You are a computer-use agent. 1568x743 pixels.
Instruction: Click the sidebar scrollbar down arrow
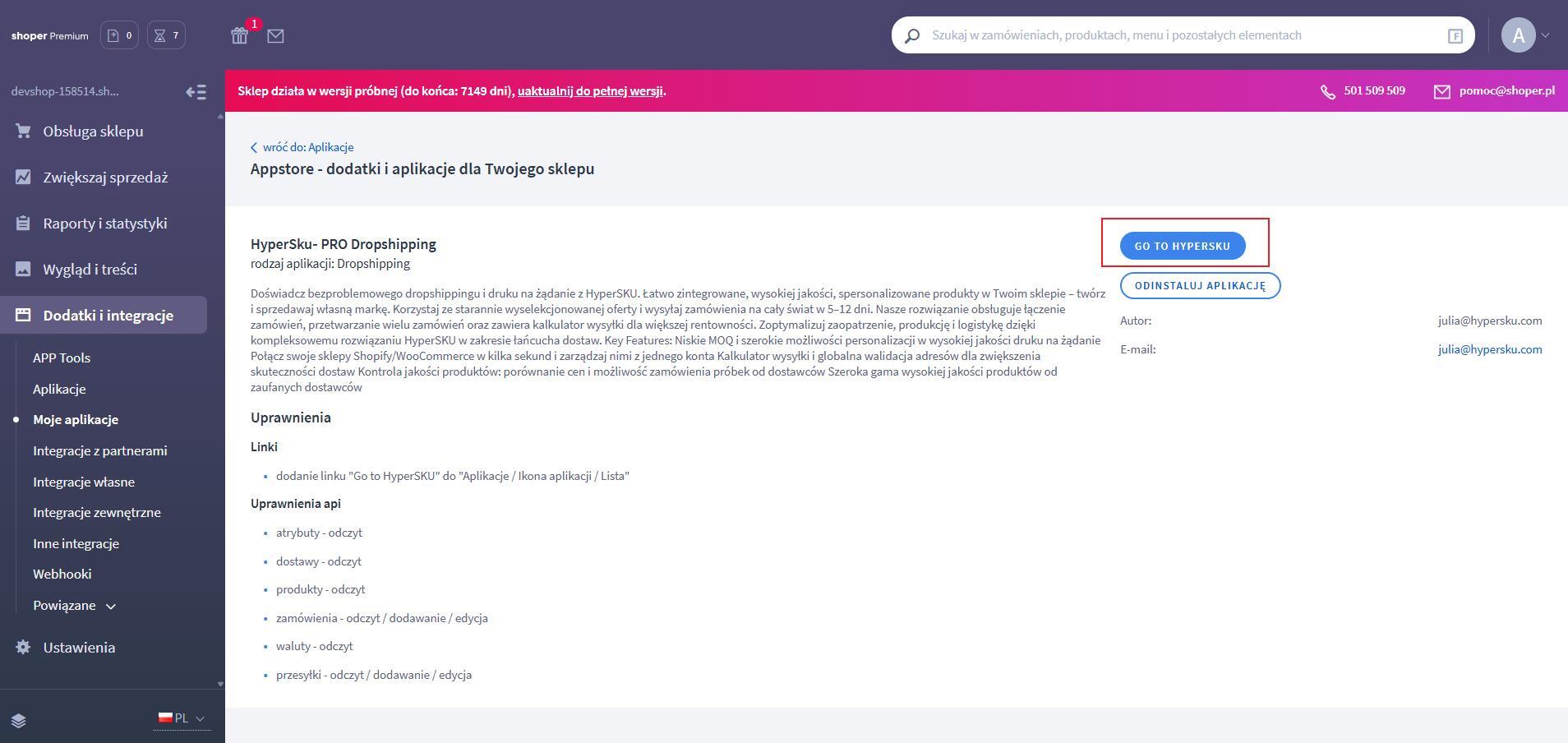point(220,684)
